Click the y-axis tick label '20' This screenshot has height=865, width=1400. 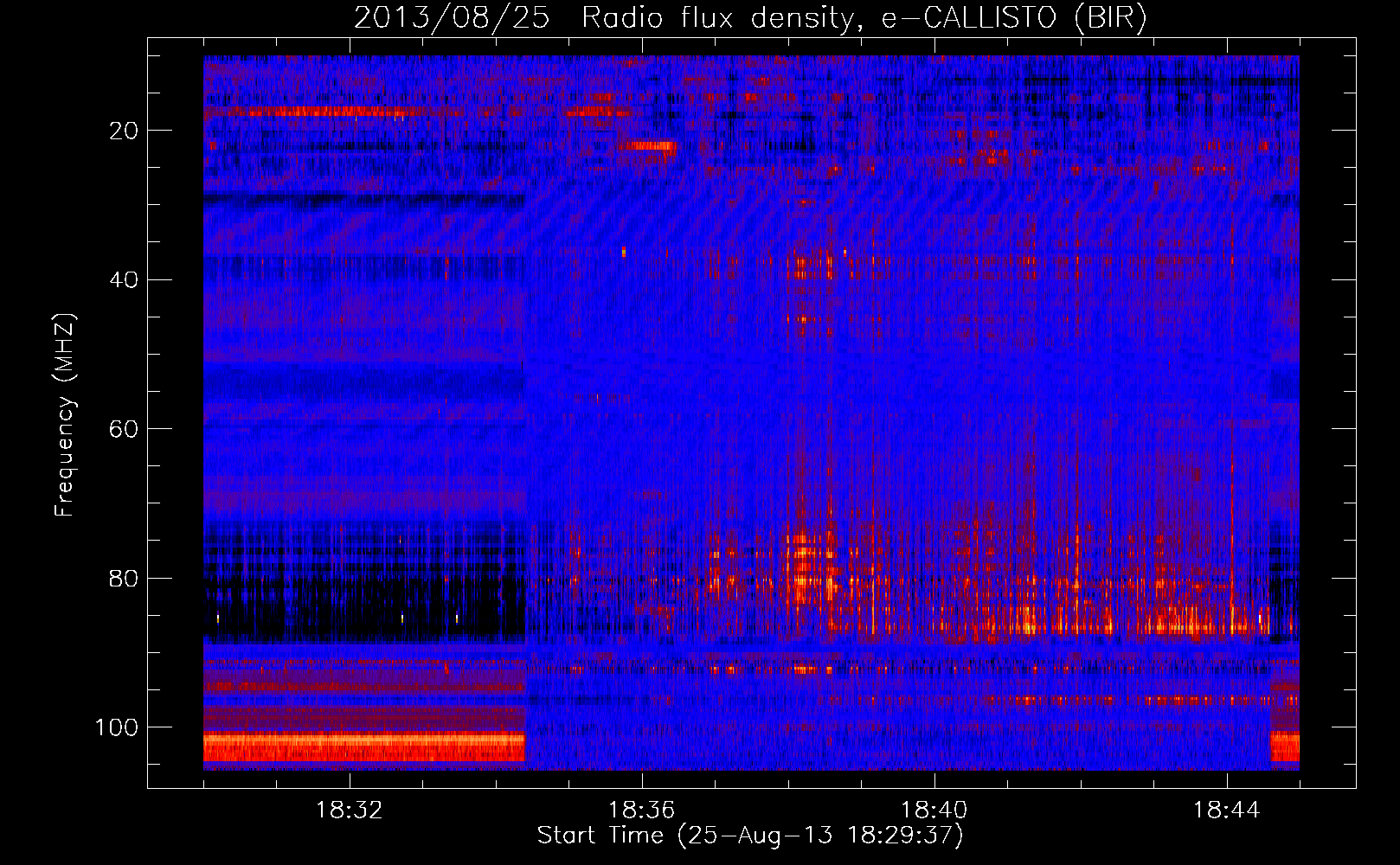click(x=124, y=131)
